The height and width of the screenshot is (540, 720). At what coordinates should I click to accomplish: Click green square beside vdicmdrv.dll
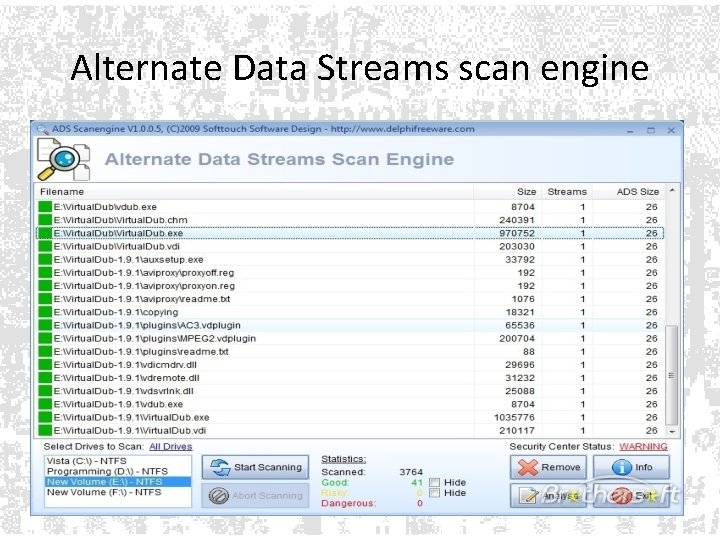coord(45,365)
